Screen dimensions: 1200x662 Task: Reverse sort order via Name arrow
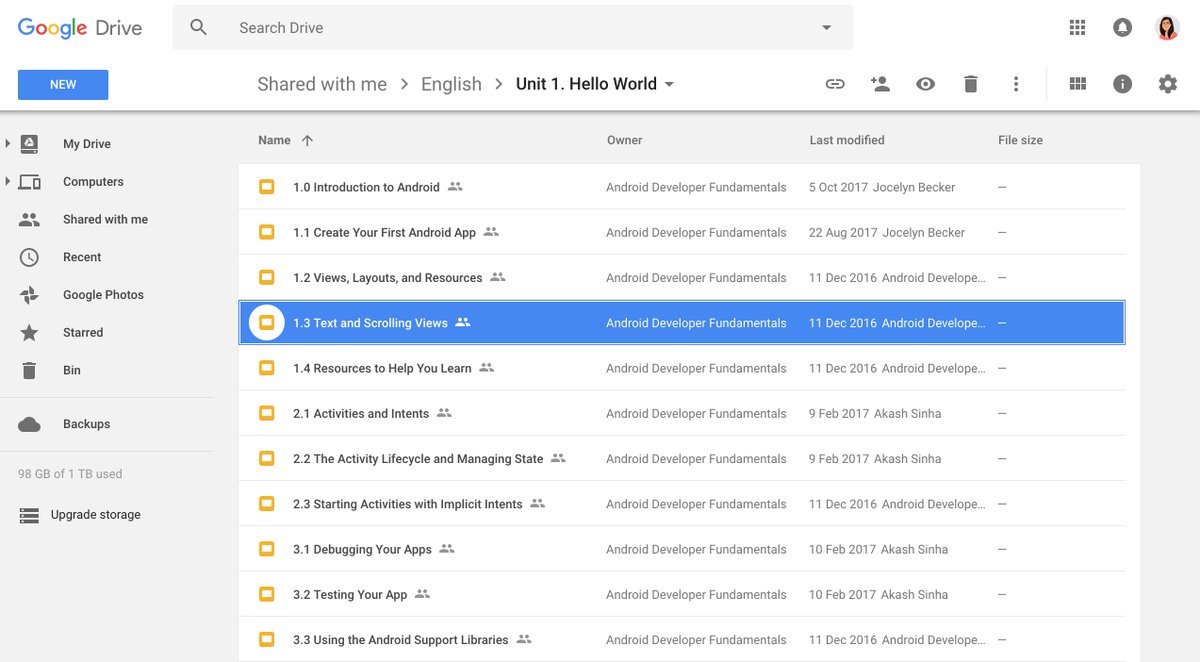(307, 140)
